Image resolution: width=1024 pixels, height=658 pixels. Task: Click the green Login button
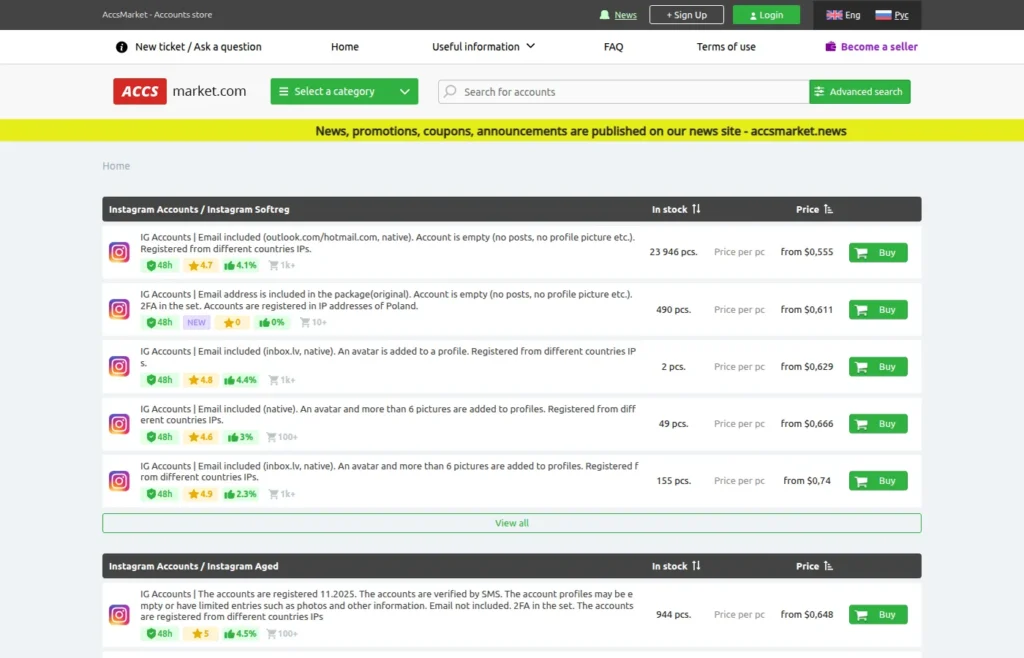click(x=766, y=14)
